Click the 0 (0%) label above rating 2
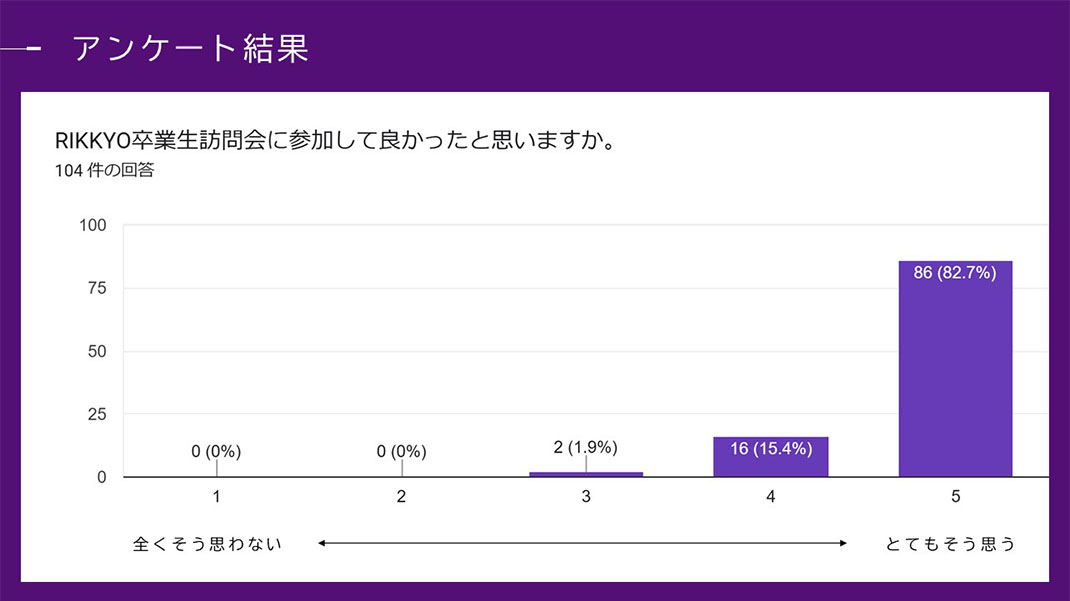 [401, 452]
